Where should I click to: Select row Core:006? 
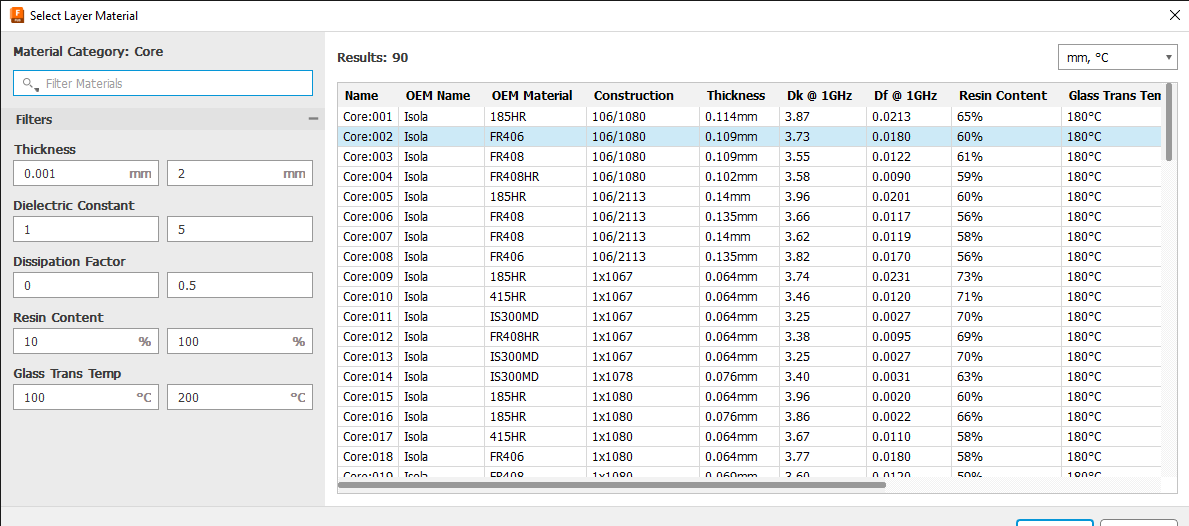coord(749,217)
